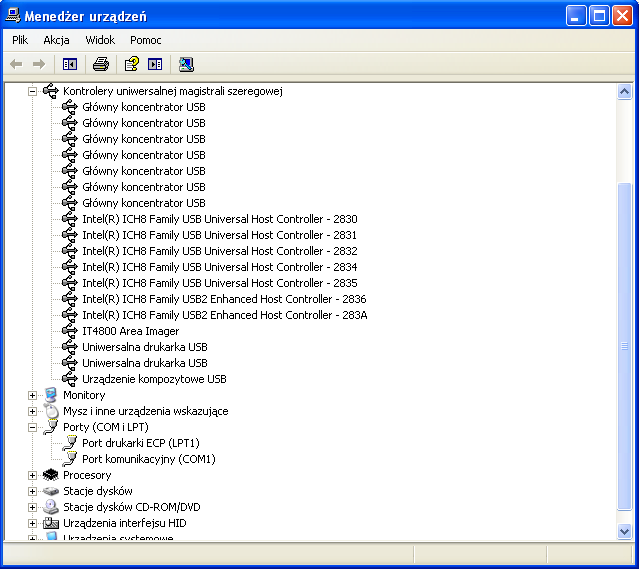Screen dimensions: 639x569
Task: Select the Procesory label
Action: pos(87,475)
